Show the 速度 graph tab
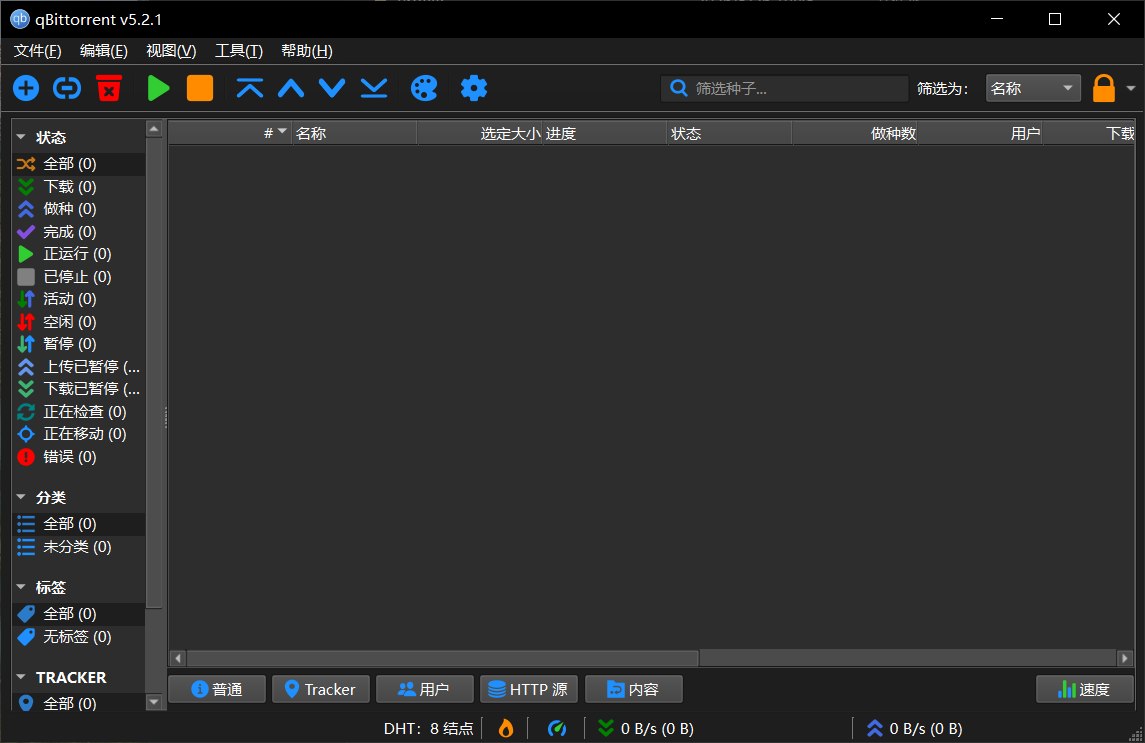 click(1084, 689)
